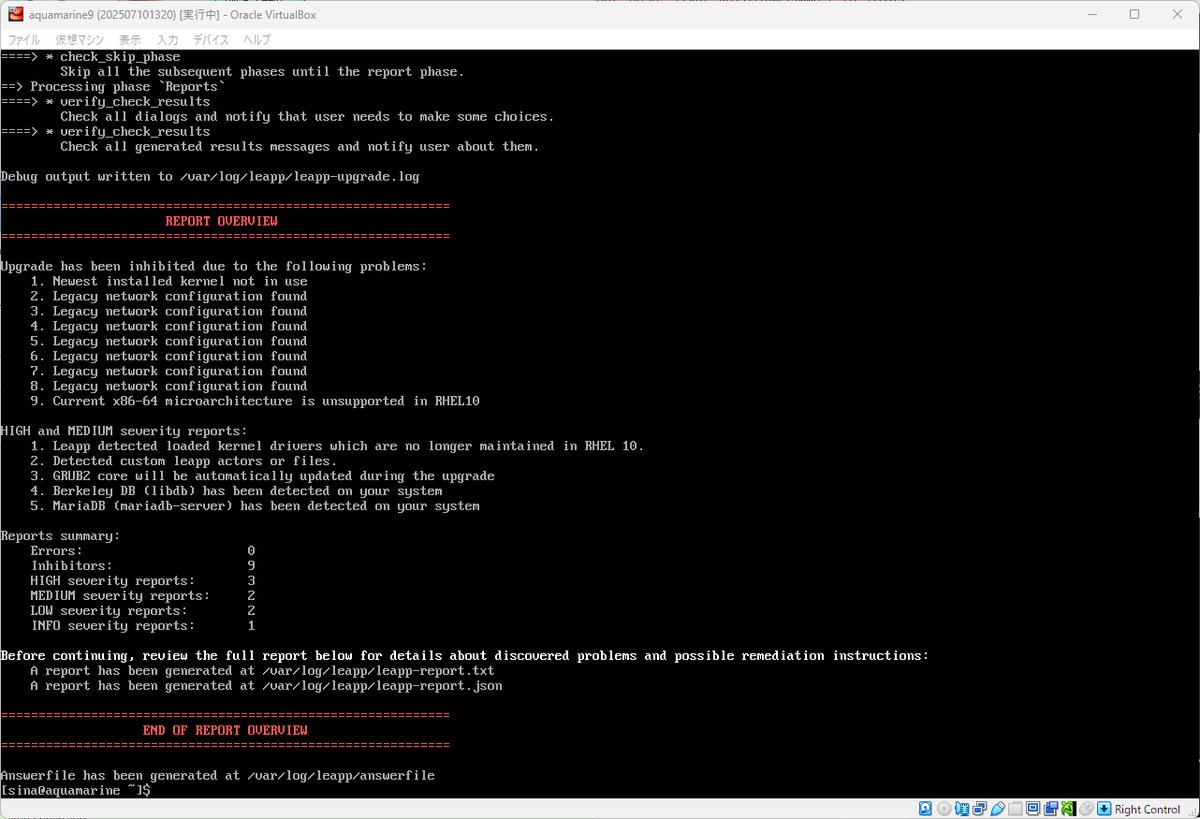Click inhibitor 5 Legacy network configuration line
The height and width of the screenshot is (819, 1200).
168,341
